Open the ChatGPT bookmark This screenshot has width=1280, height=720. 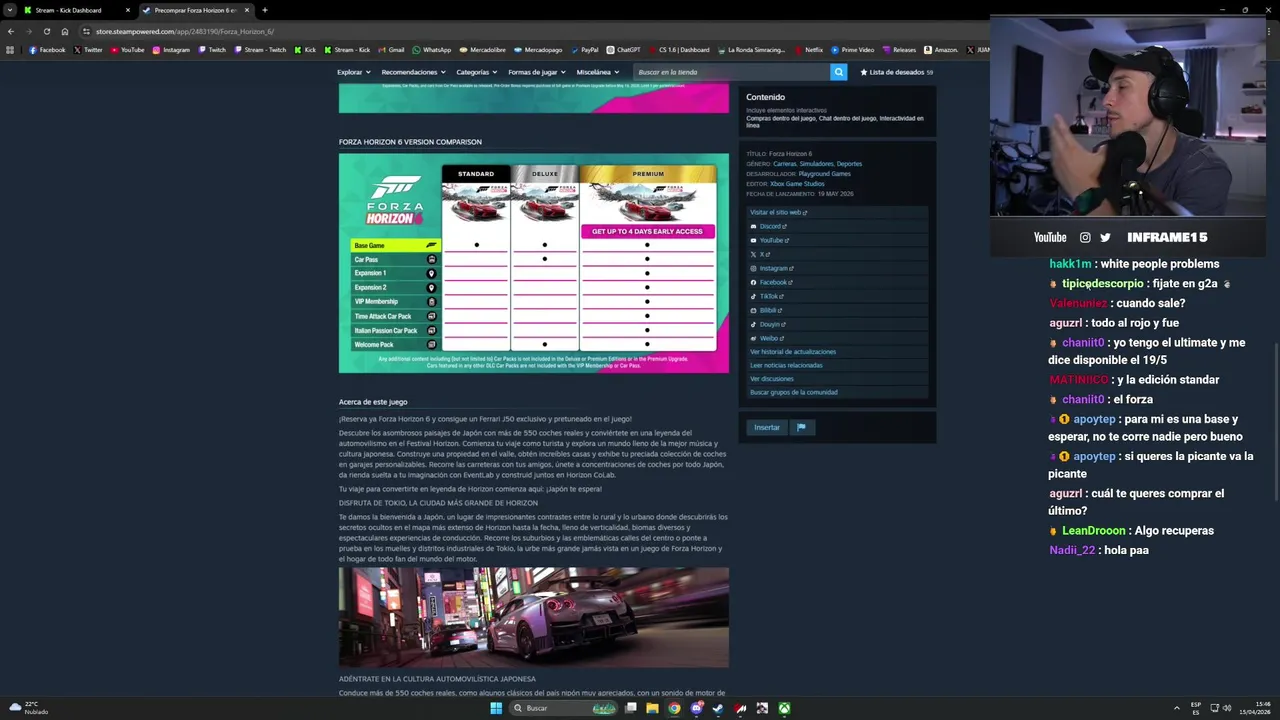click(x=623, y=50)
